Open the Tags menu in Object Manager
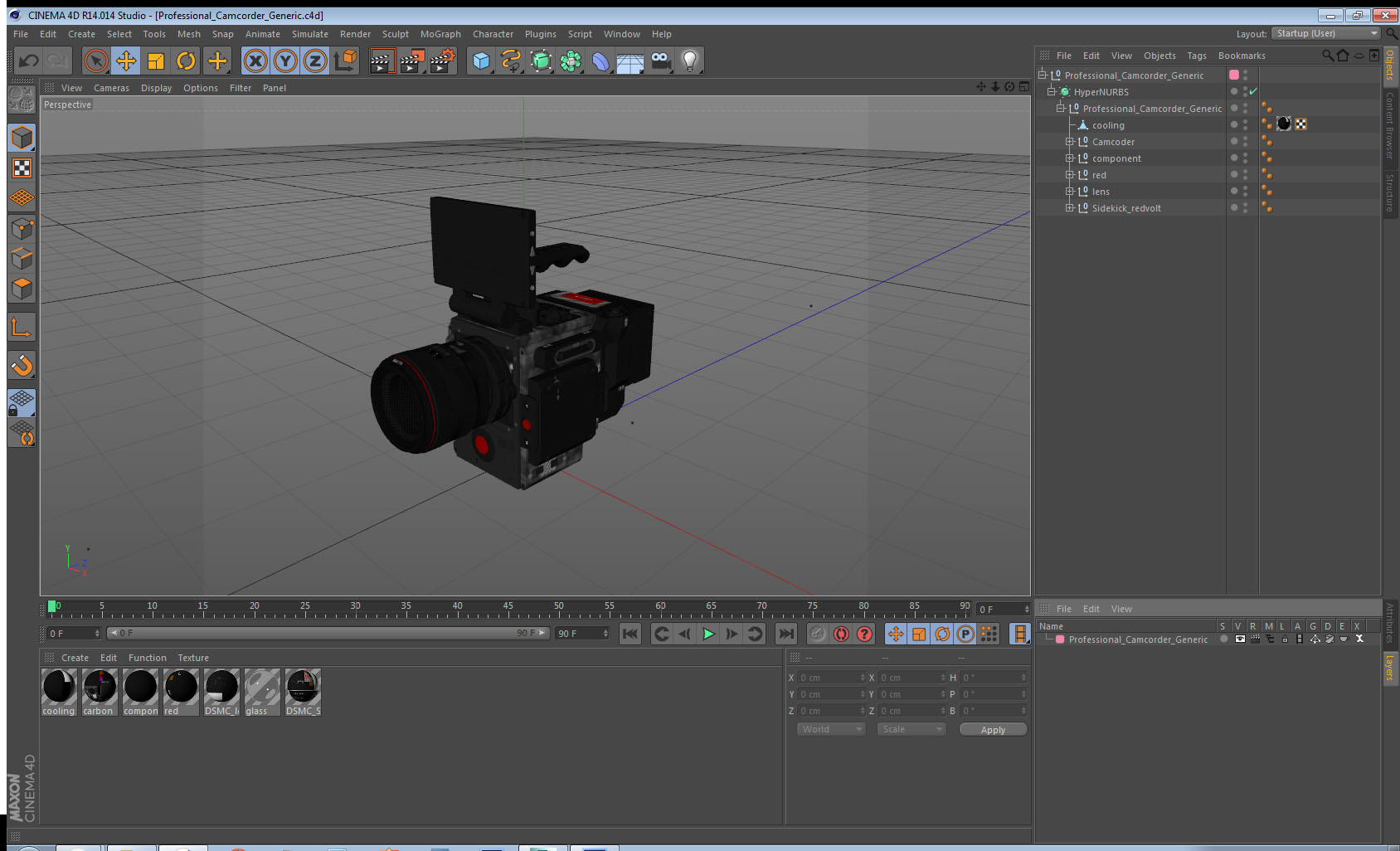This screenshot has height=851, width=1400. [1197, 56]
